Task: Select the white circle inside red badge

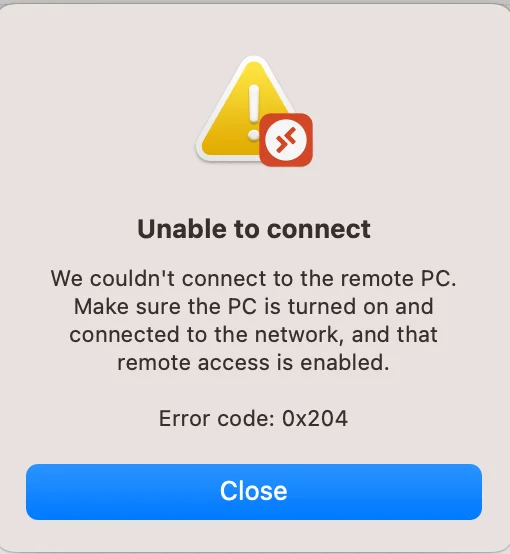Action: [x=286, y=140]
